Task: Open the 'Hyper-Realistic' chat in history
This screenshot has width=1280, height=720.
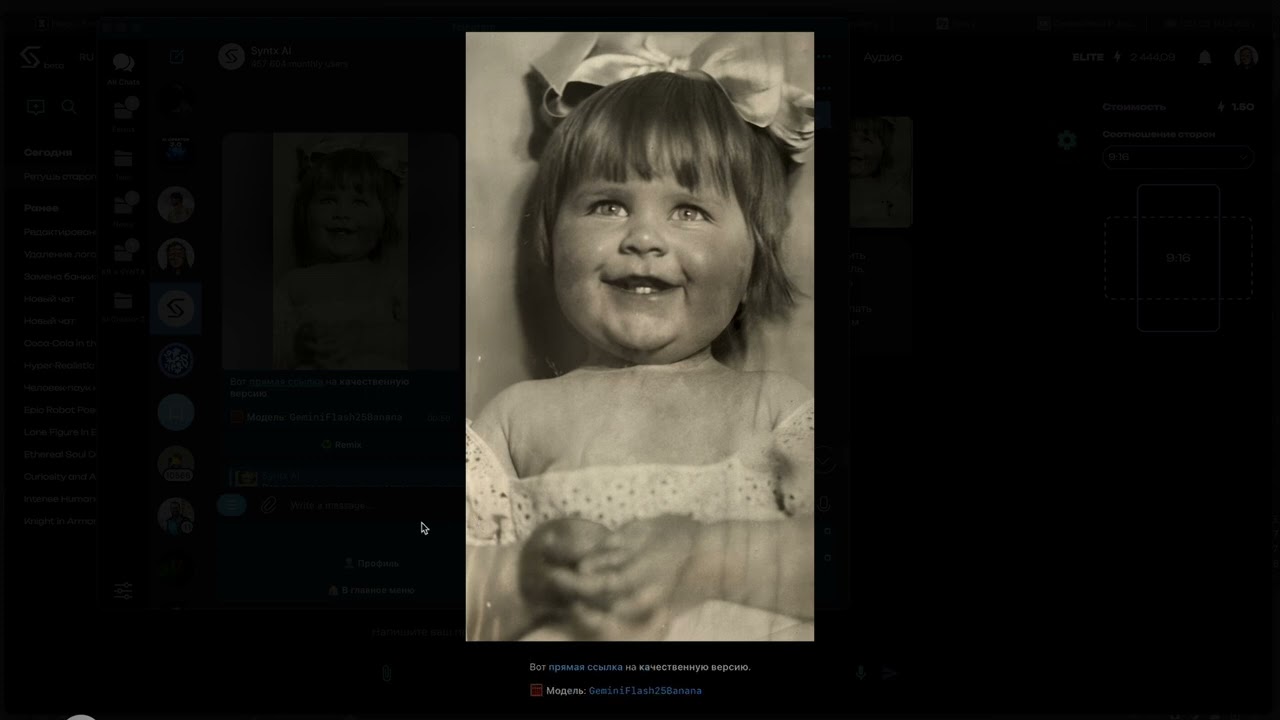Action: click(x=60, y=365)
